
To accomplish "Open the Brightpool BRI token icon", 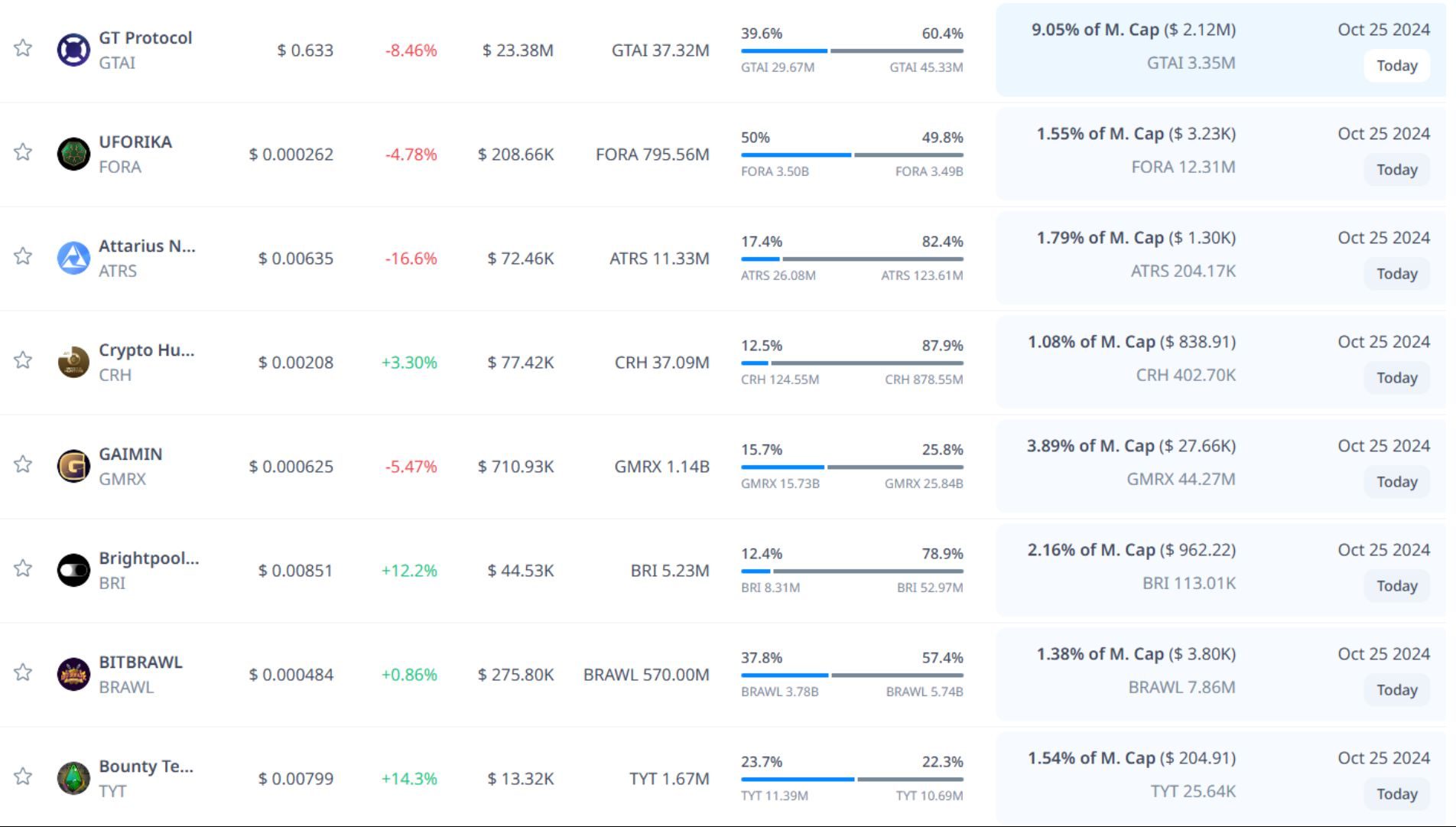I will [x=73, y=571].
